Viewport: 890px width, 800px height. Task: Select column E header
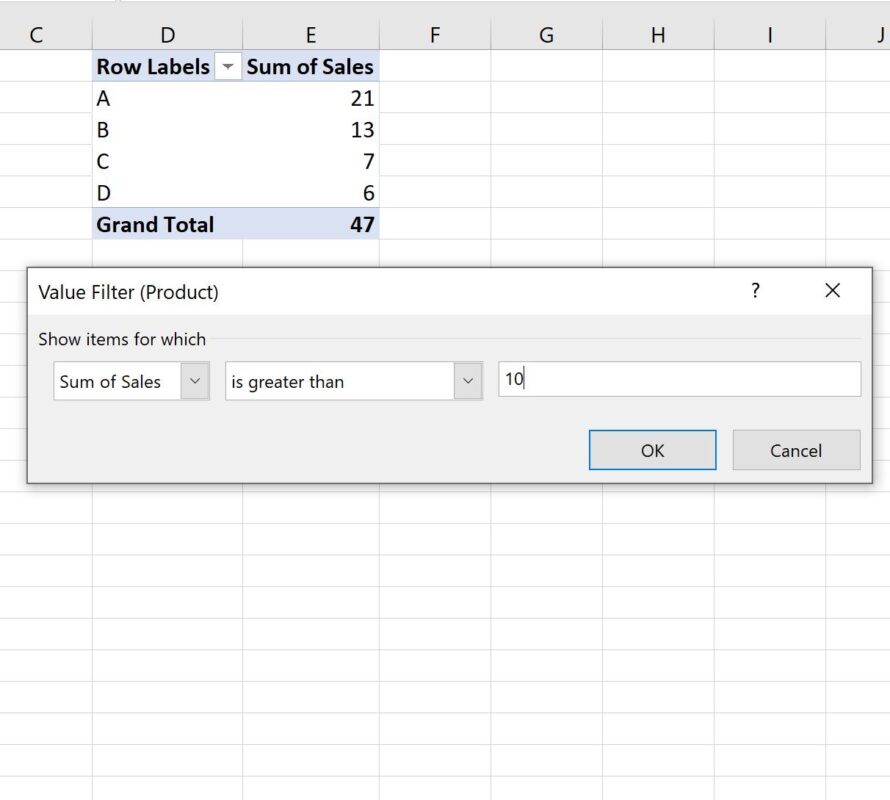tap(310, 35)
